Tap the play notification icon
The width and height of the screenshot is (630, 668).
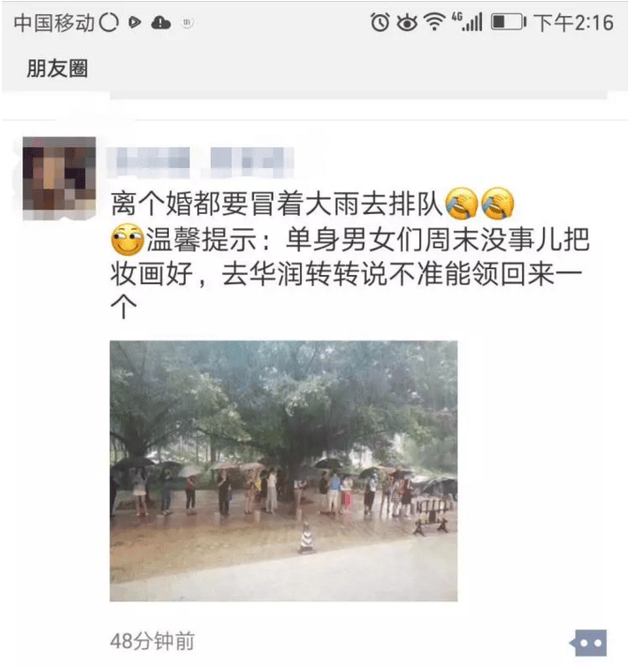click(x=135, y=22)
